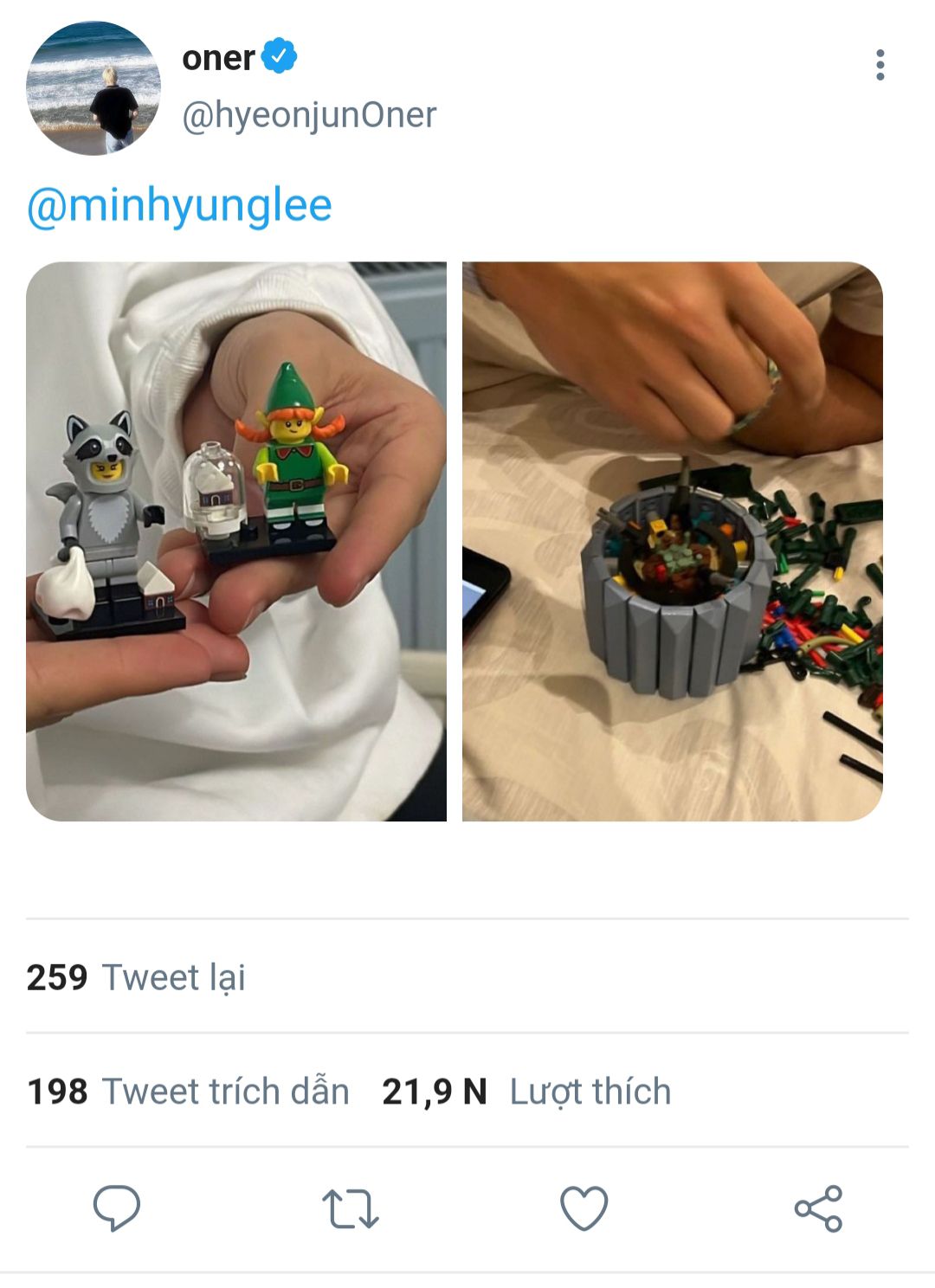Open the "Tweet trích dẫn" quotes list

pyautogui.click(x=226, y=1092)
